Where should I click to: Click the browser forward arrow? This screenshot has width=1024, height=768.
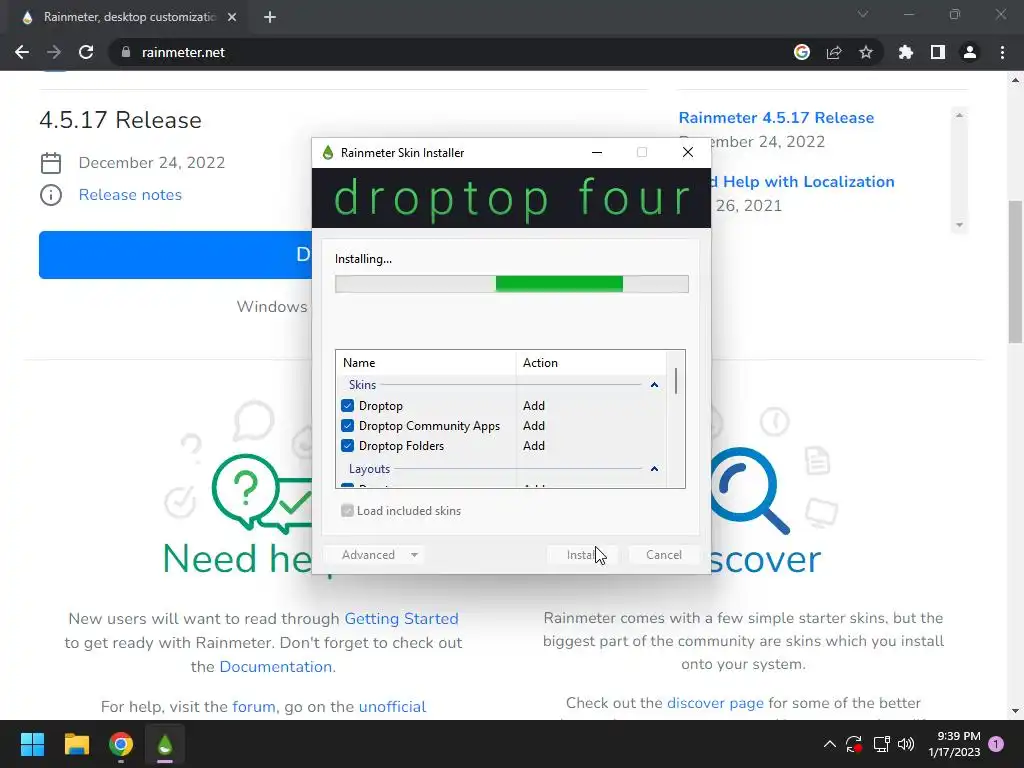coord(54,52)
